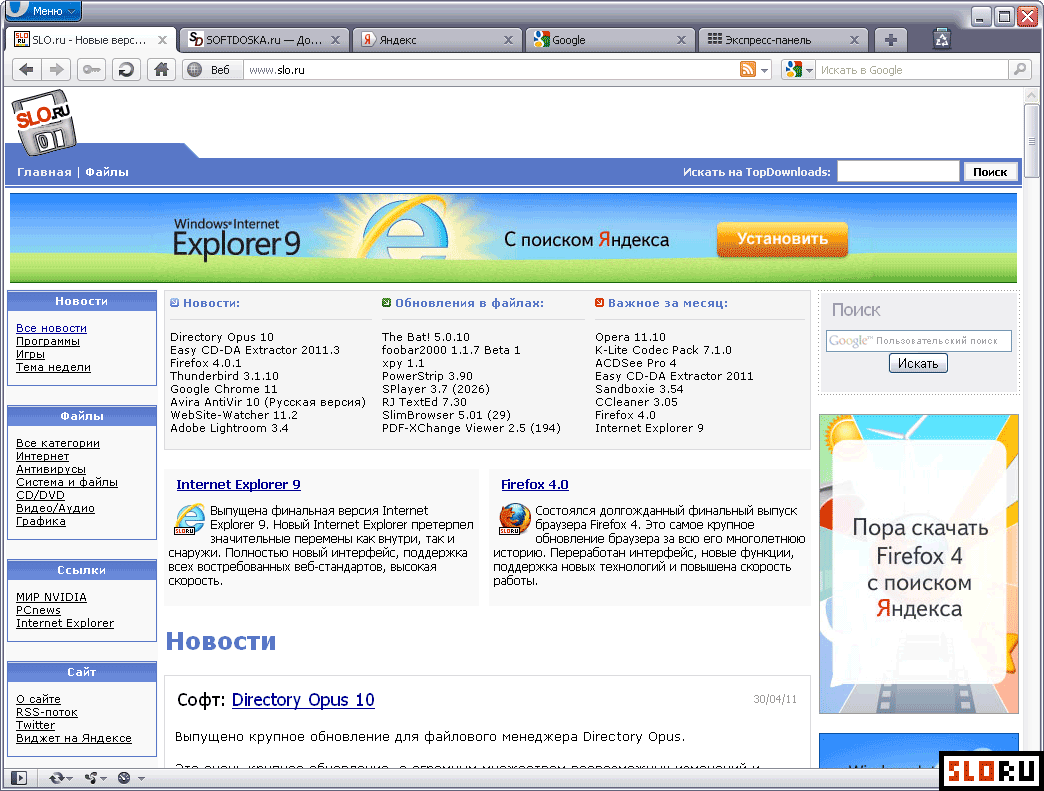
Task: Click the search magnifier icon
Action: point(1019,69)
